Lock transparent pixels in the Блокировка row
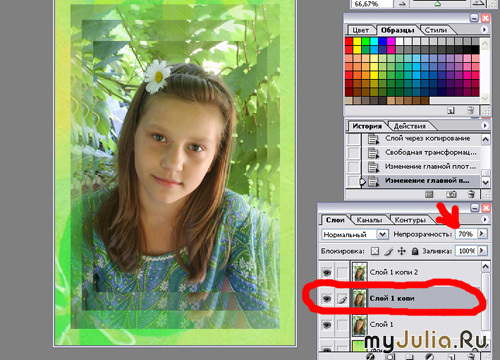The width and height of the screenshot is (500, 360). click(375, 251)
